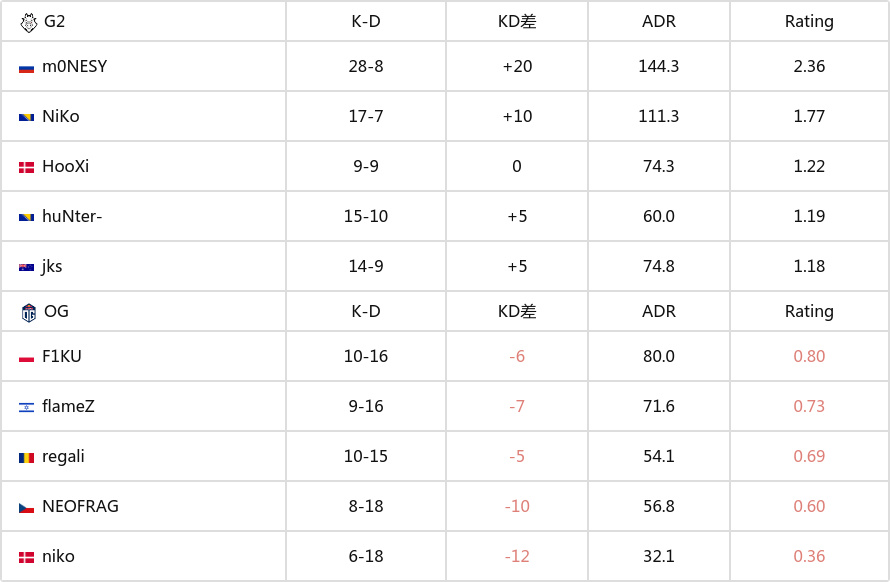
Task: Click the Israeli flag beside flameZ
Action: click(27, 408)
